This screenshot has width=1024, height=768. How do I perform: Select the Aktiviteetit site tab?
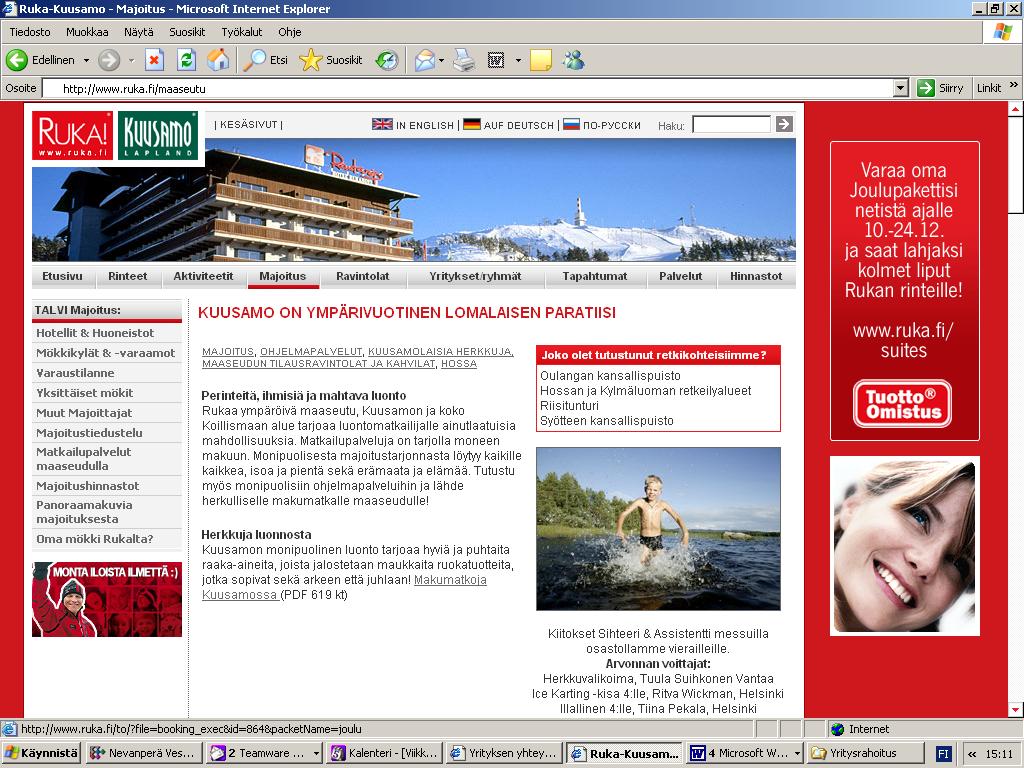pyautogui.click(x=203, y=276)
